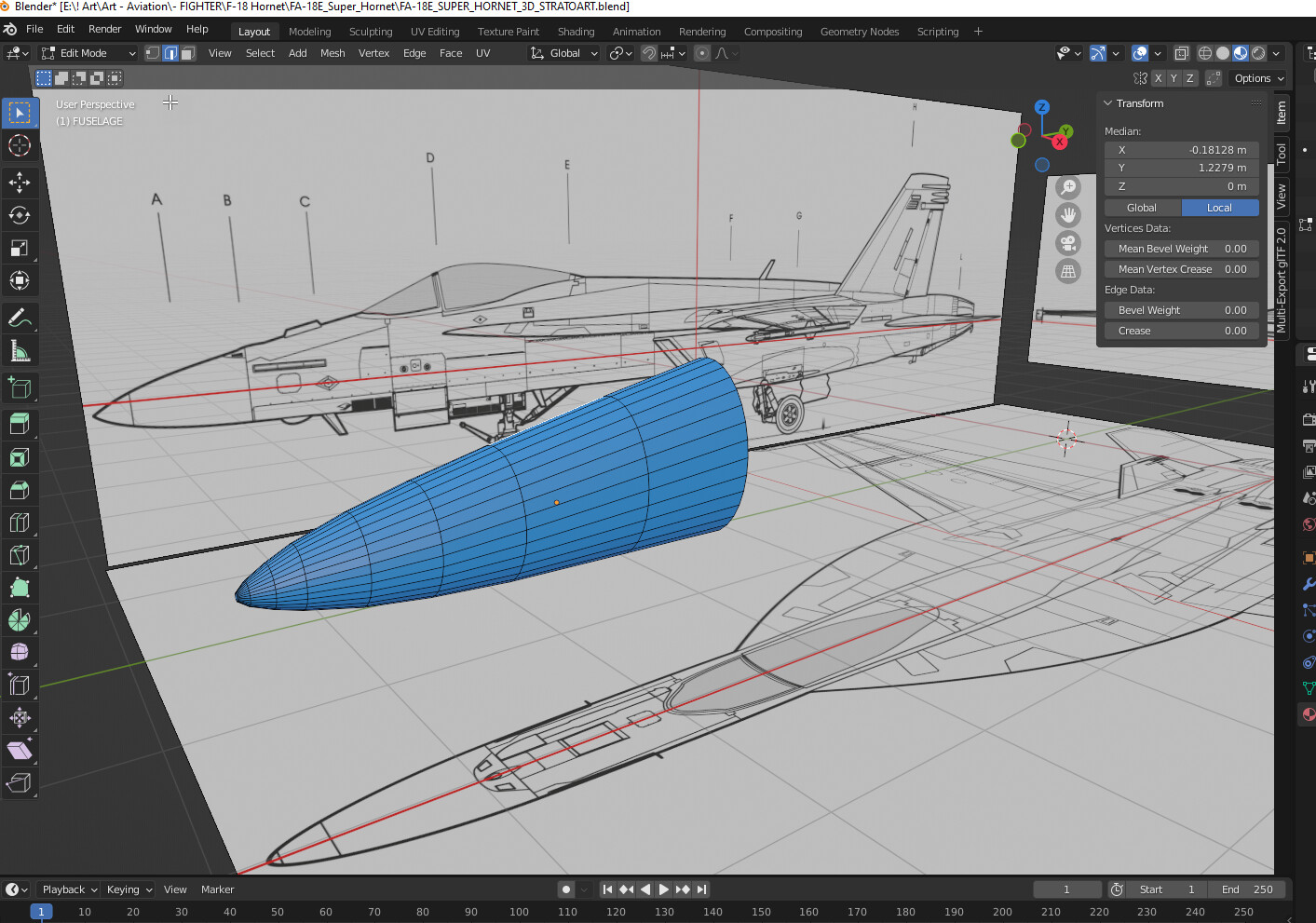Open viewport shading options dropdown
The width and height of the screenshot is (1316, 923).
click(1276, 53)
